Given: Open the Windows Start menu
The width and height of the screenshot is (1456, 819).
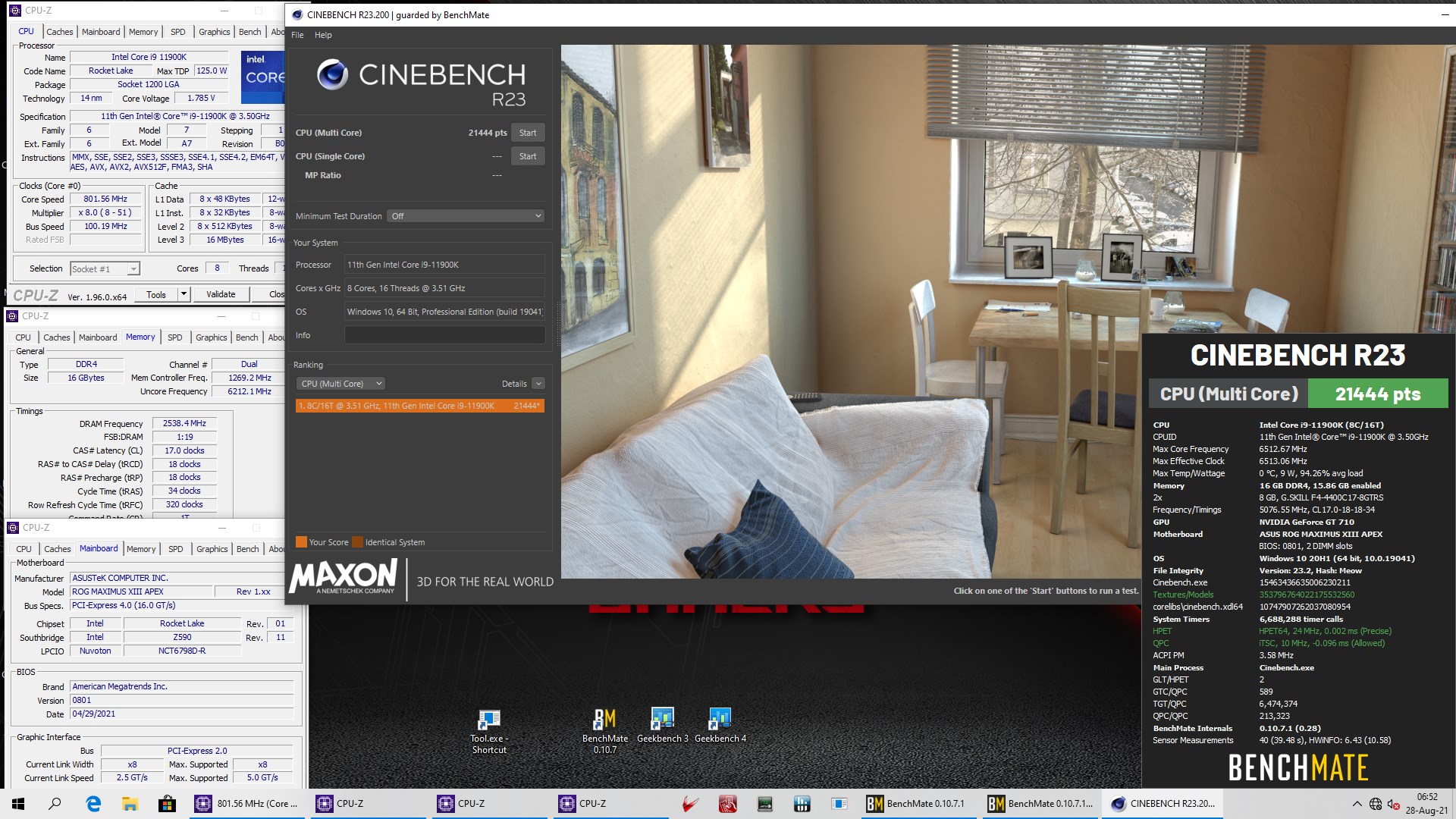Looking at the screenshot, I should click(18, 804).
